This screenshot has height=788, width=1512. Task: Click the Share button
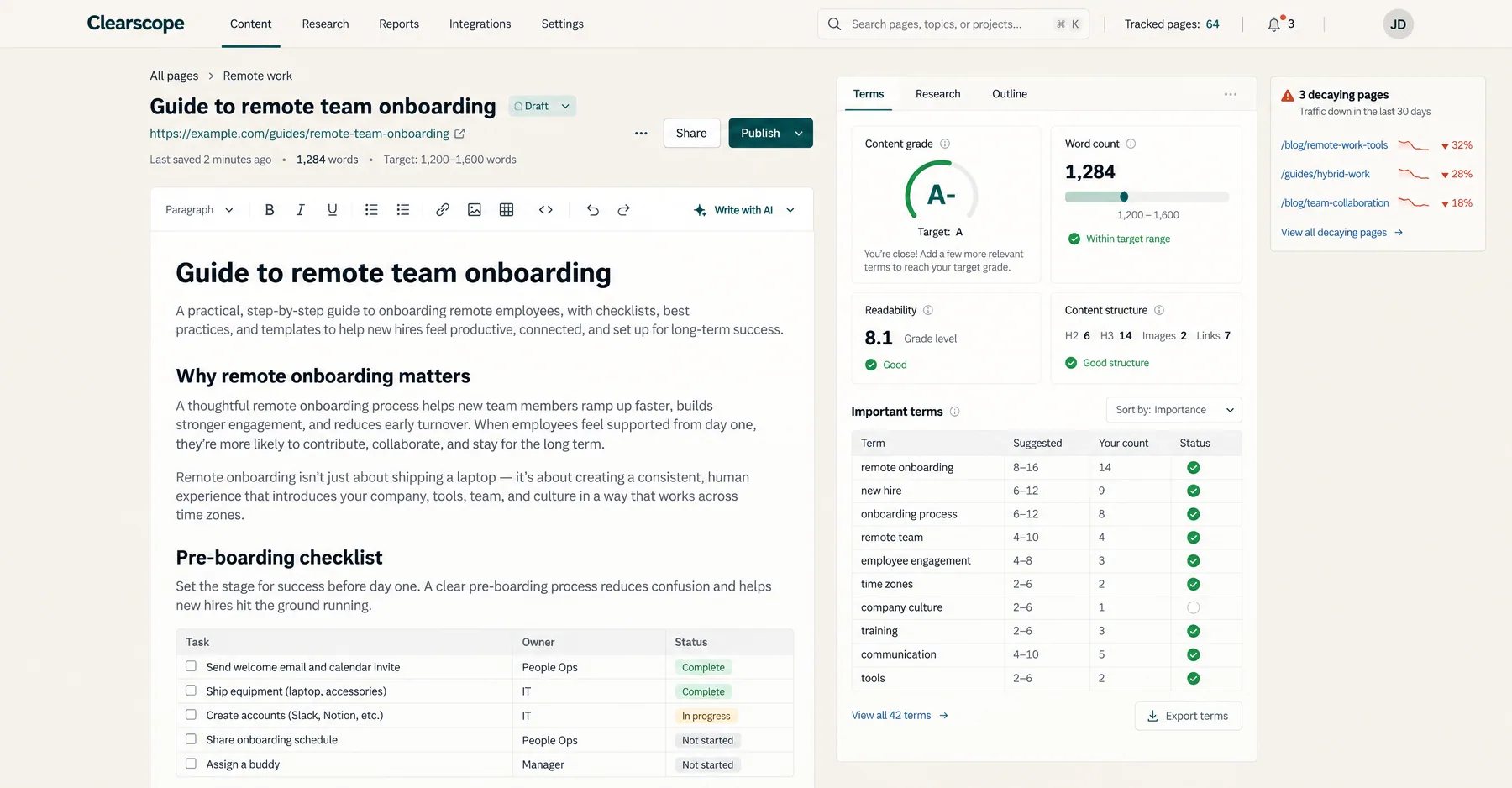tap(692, 134)
